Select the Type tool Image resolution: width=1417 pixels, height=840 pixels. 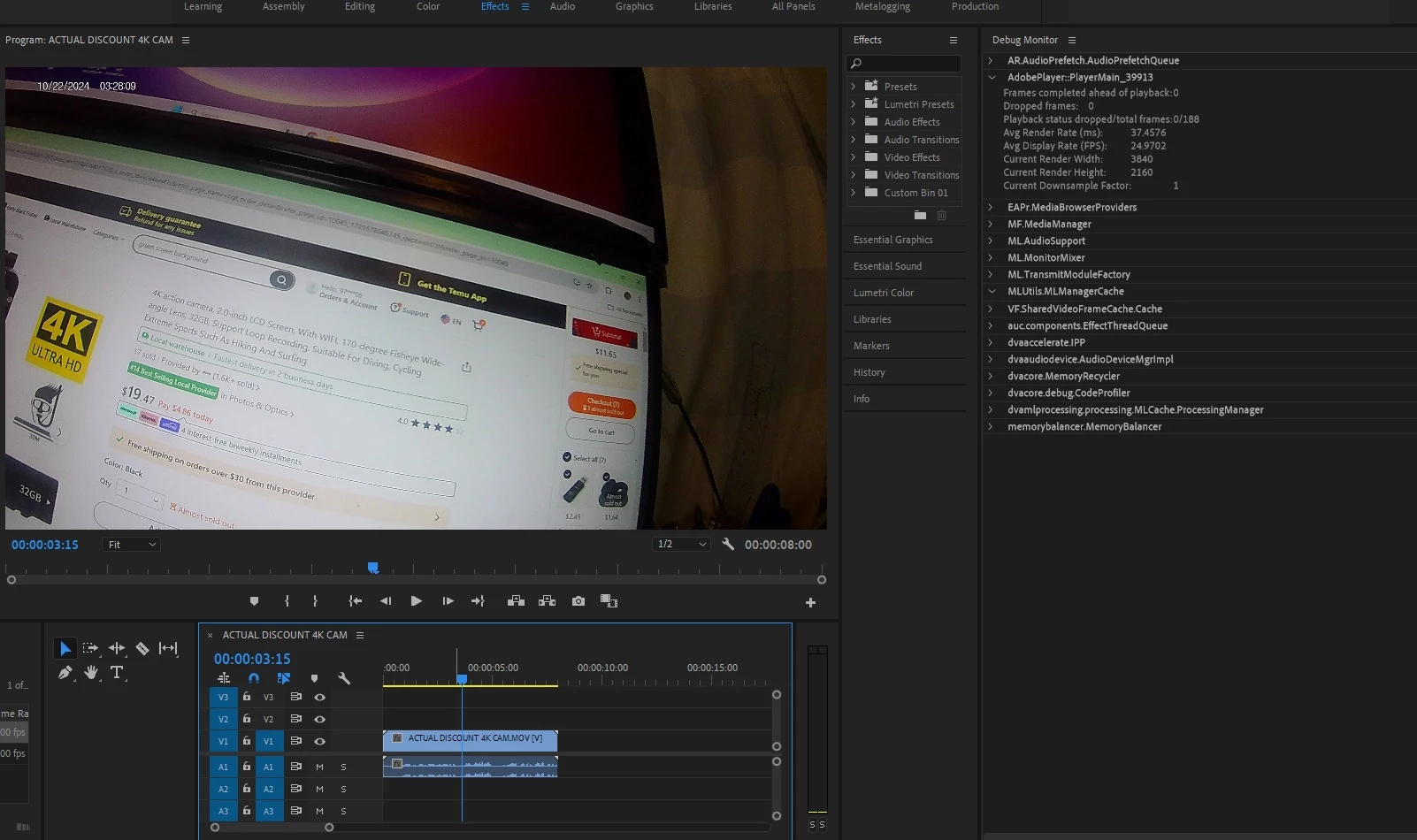117,673
